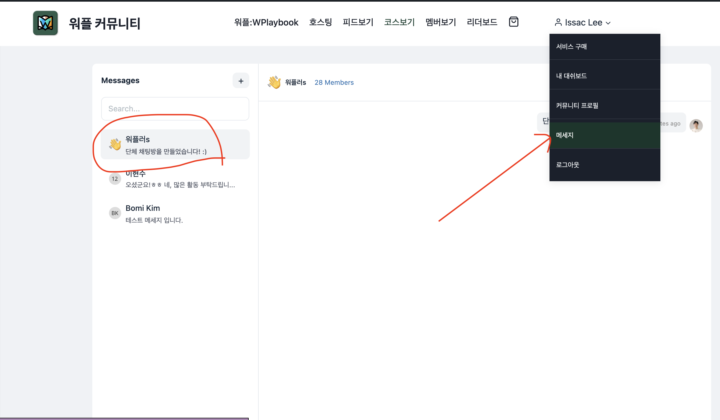Image resolution: width=720 pixels, height=420 pixels.
Task: Click the 이현수 avatar badge
Action: pos(115,179)
